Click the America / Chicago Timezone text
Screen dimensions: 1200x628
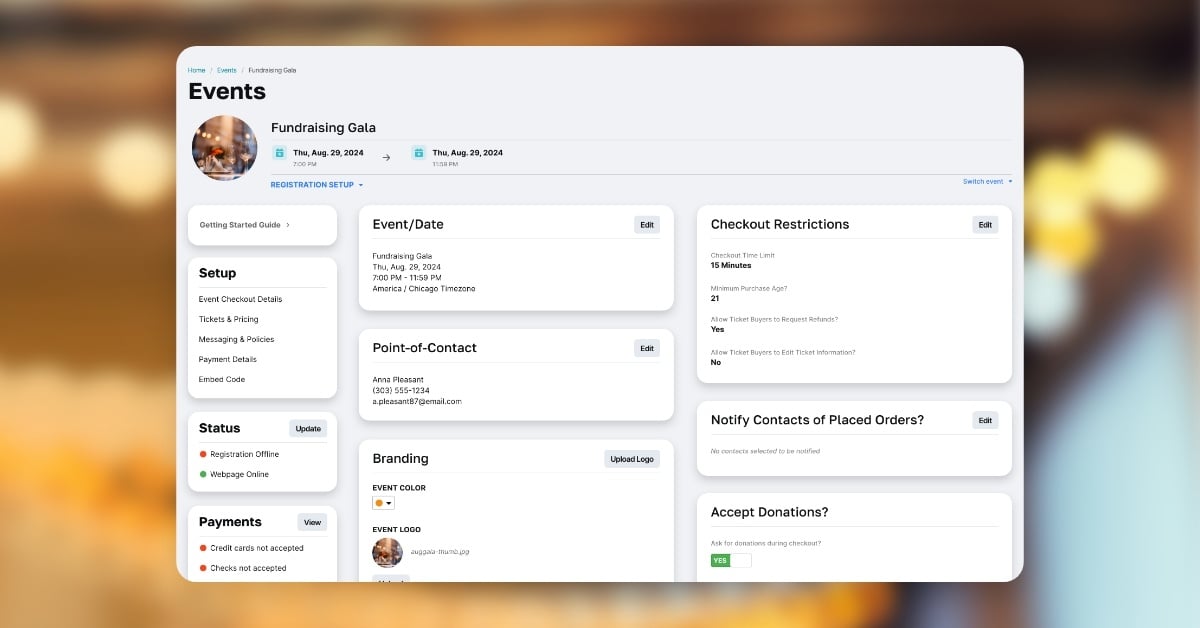[x=424, y=288]
